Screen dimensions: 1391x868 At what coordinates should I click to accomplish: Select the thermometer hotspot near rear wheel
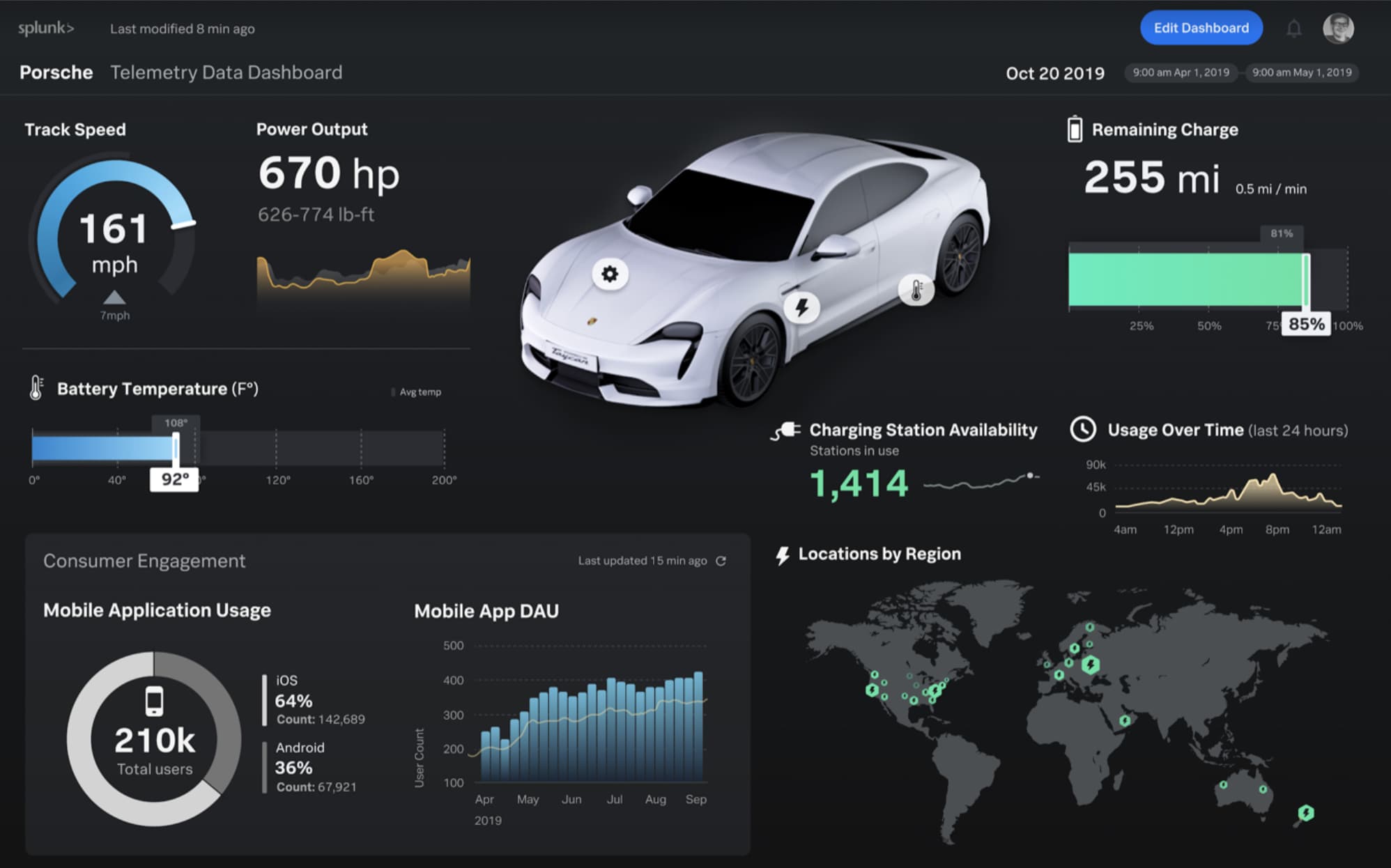click(x=916, y=290)
